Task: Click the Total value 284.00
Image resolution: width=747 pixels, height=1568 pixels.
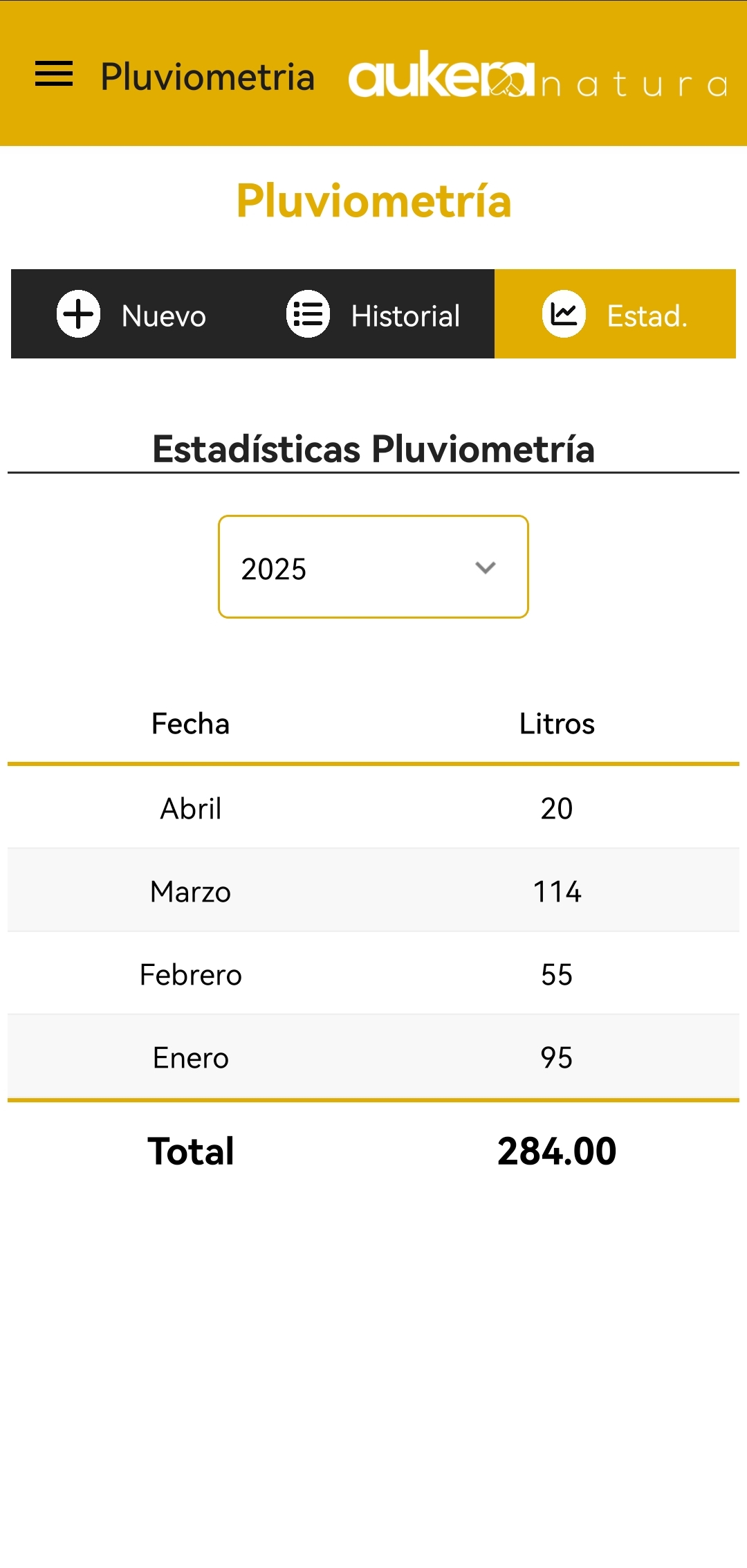Action: pyautogui.click(x=557, y=1151)
